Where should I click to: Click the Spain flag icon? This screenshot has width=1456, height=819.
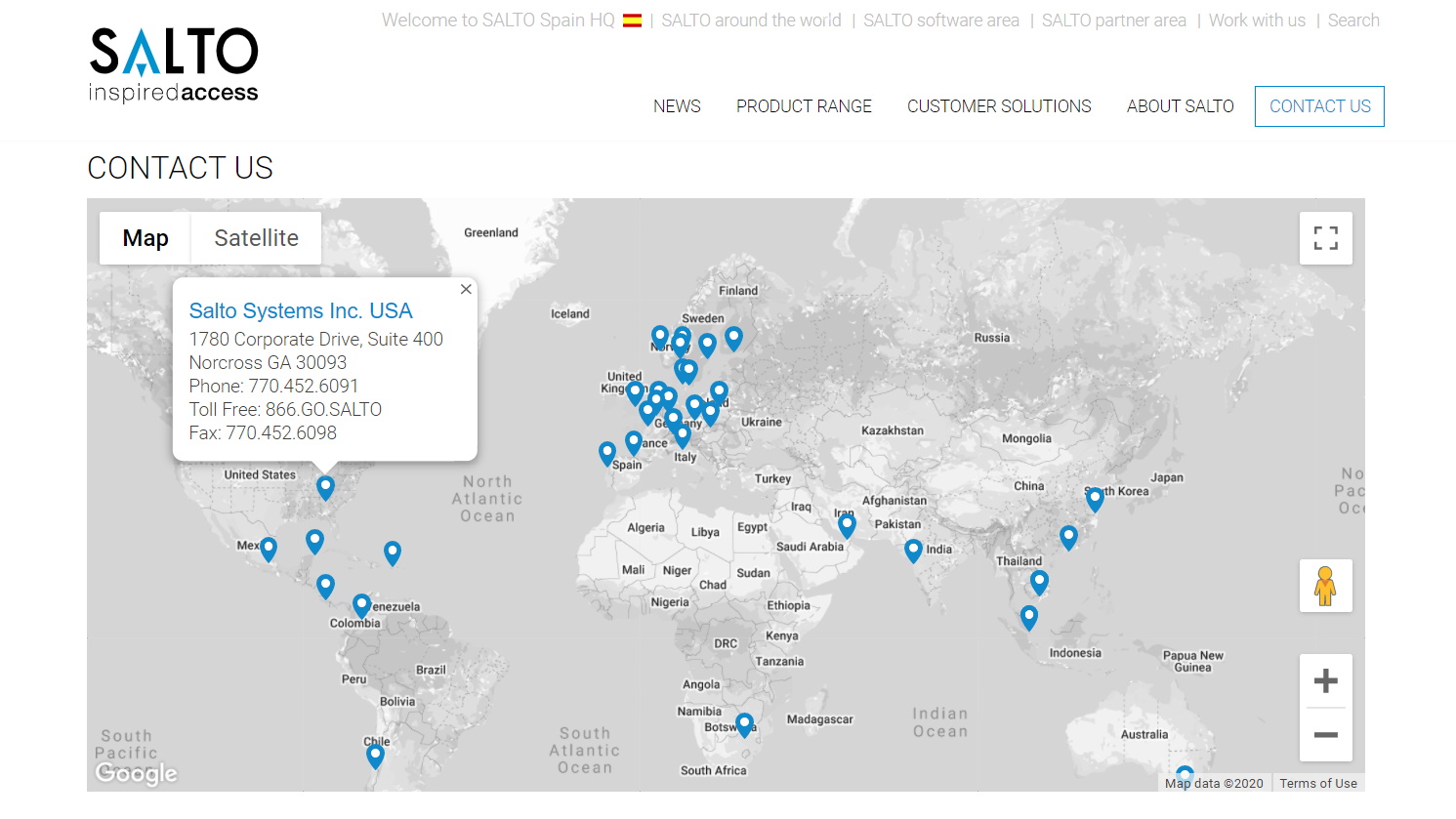(632, 20)
